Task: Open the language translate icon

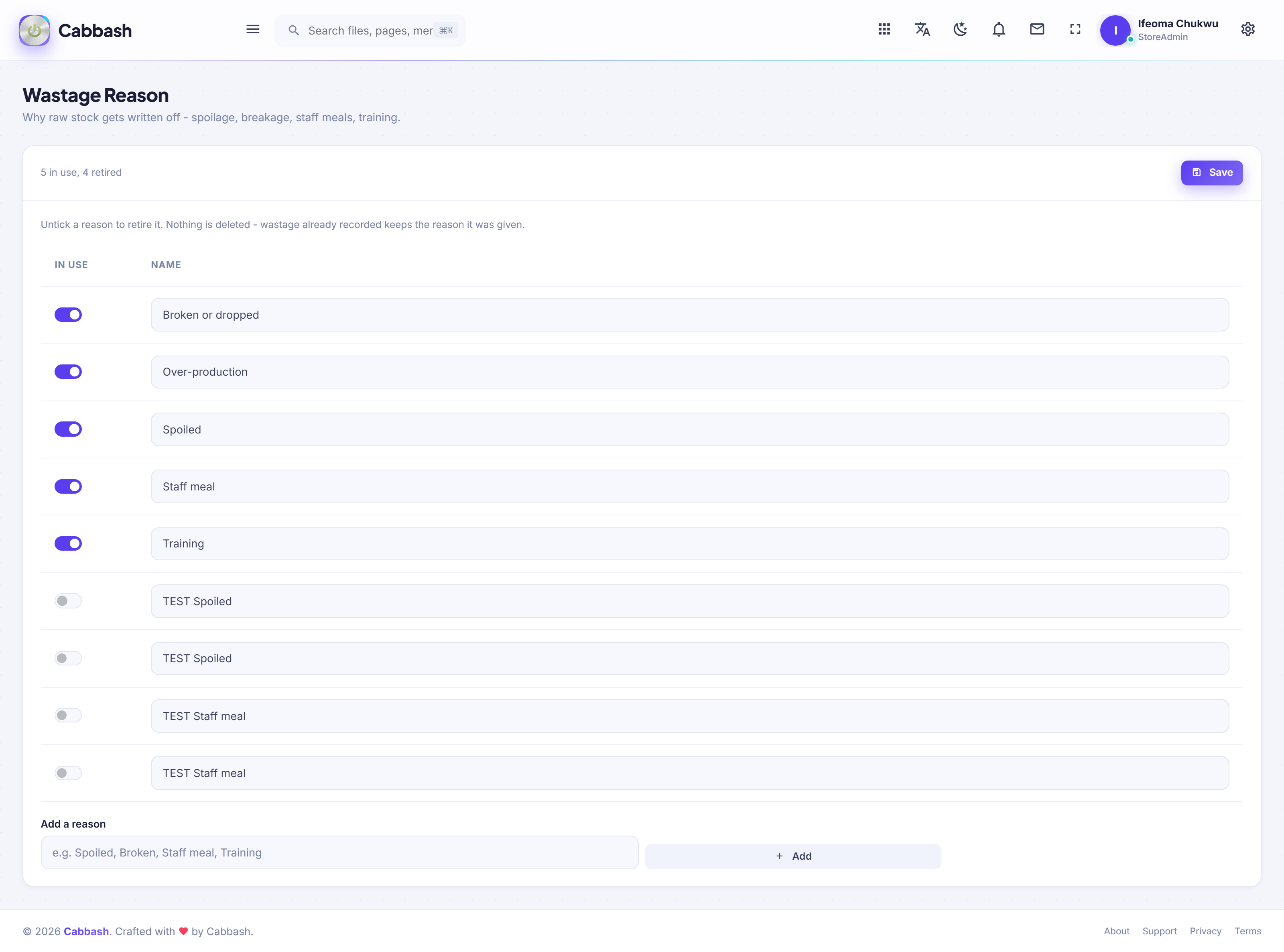Action: click(922, 29)
